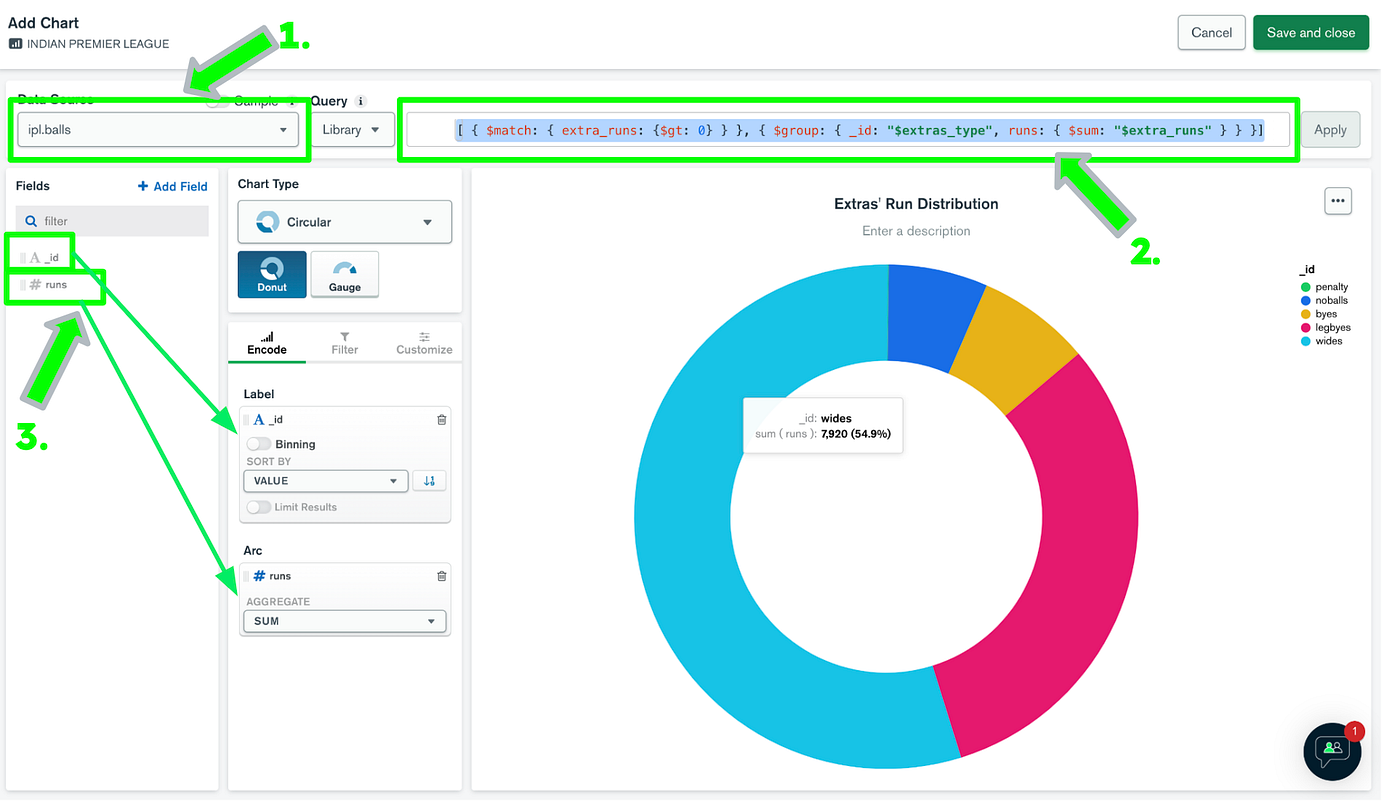Open the chart options ellipsis menu

coord(1338,200)
